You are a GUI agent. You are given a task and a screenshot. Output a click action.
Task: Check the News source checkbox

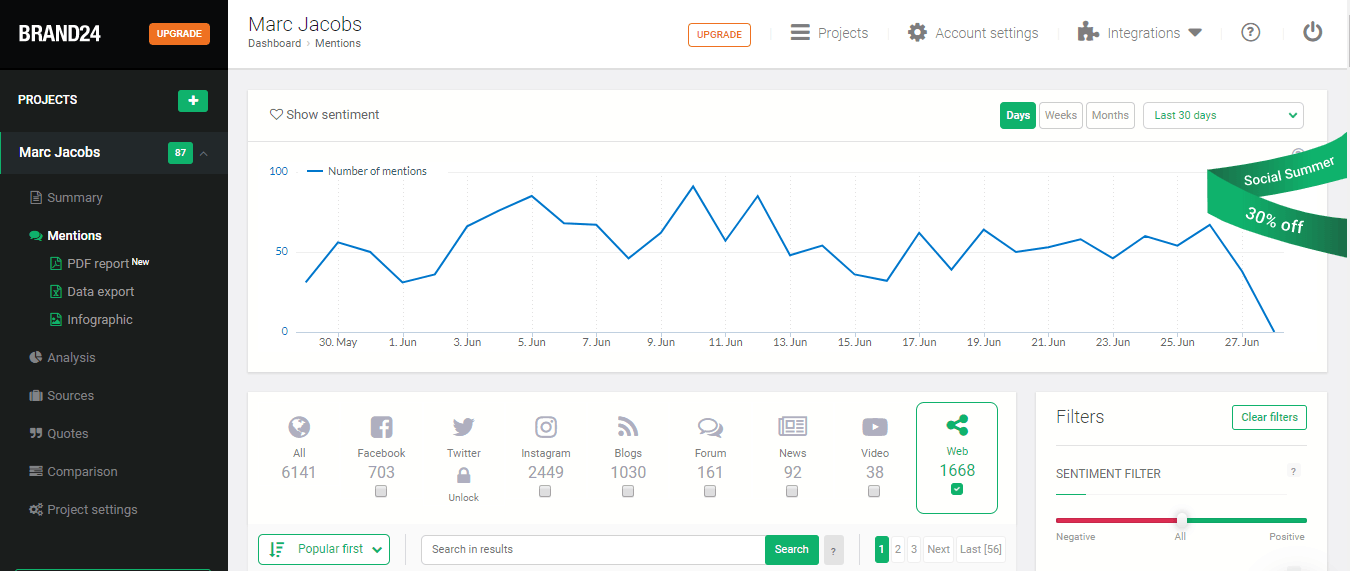click(x=792, y=492)
